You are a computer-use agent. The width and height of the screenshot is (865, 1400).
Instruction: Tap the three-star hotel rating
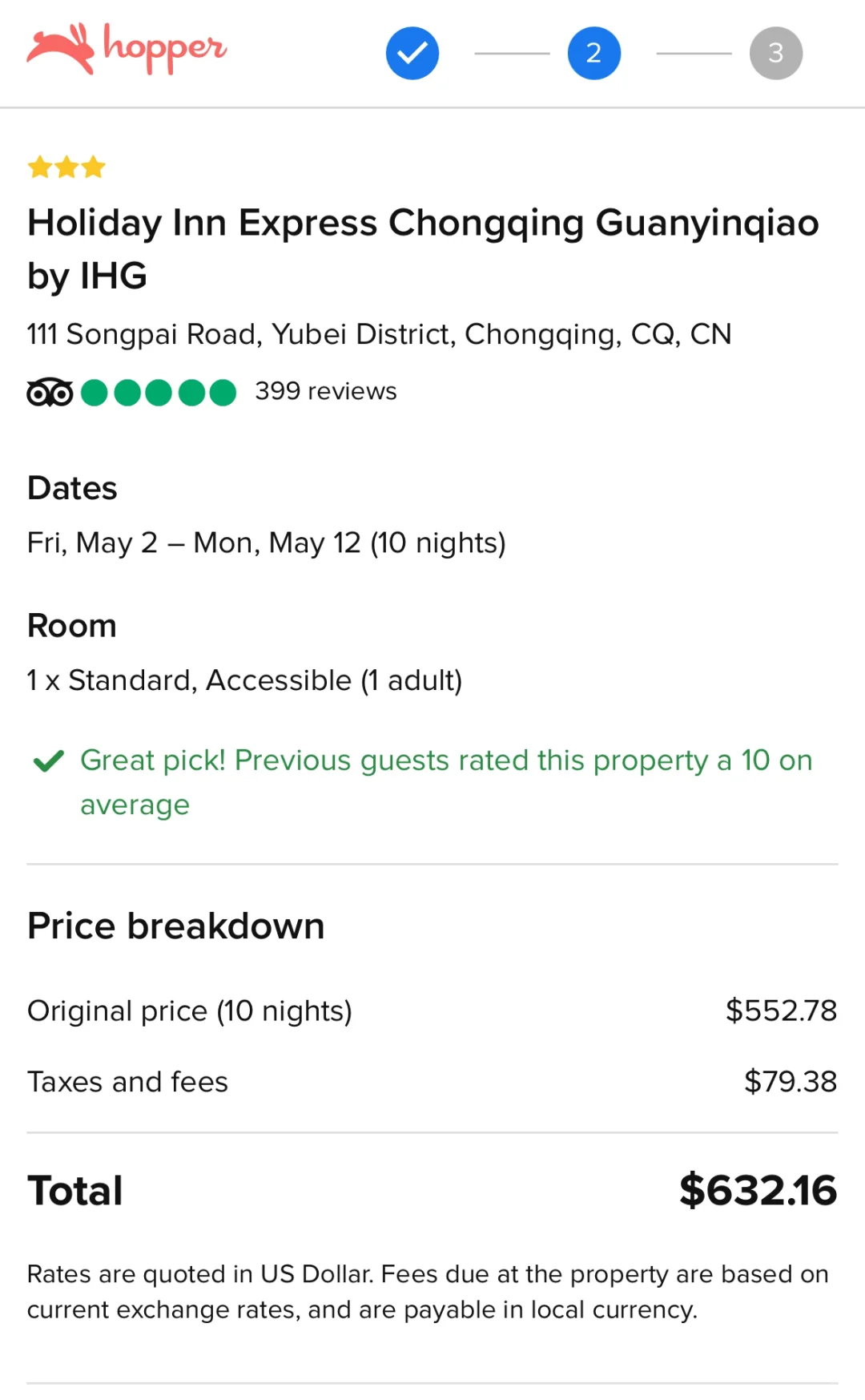tap(66, 167)
